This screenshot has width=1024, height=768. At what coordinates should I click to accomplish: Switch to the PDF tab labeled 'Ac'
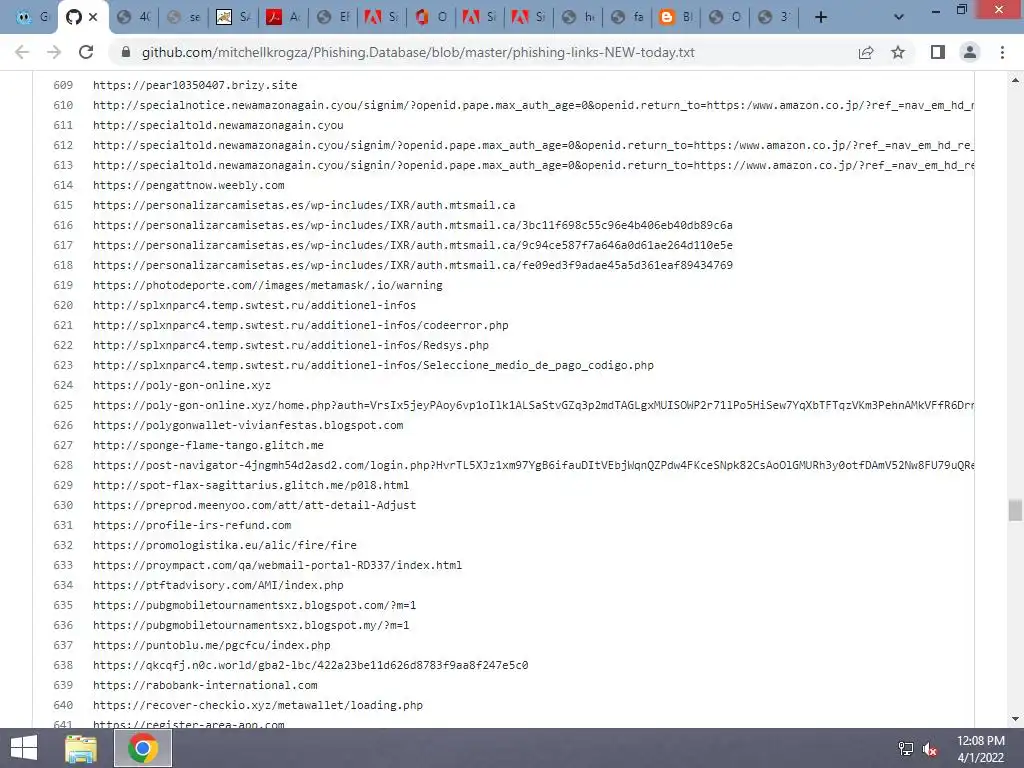(x=283, y=17)
